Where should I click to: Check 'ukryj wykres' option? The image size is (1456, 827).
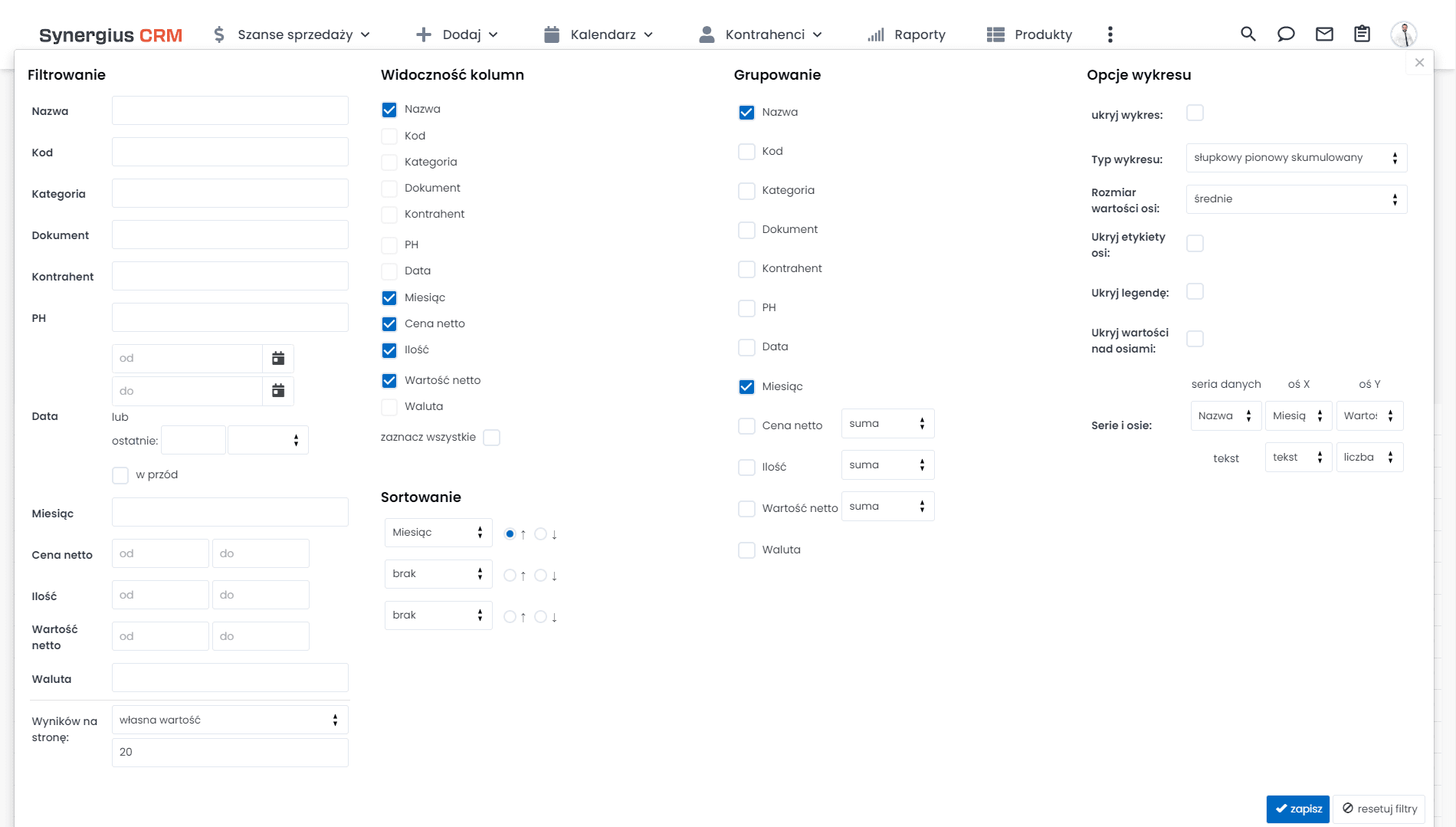[1195, 113]
